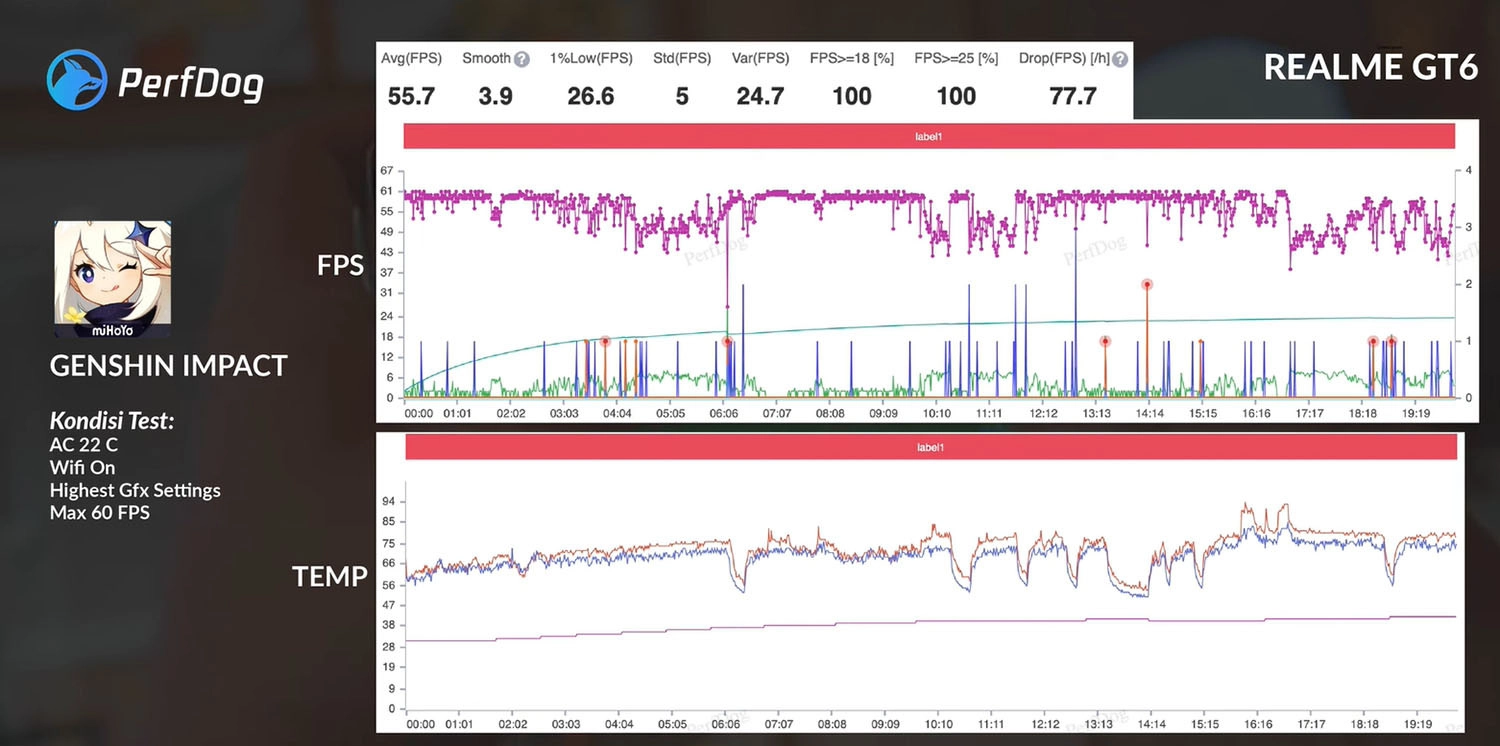
Task: Click the 3.9 smooth value
Action: pyautogui.click(x=495, y=96)
